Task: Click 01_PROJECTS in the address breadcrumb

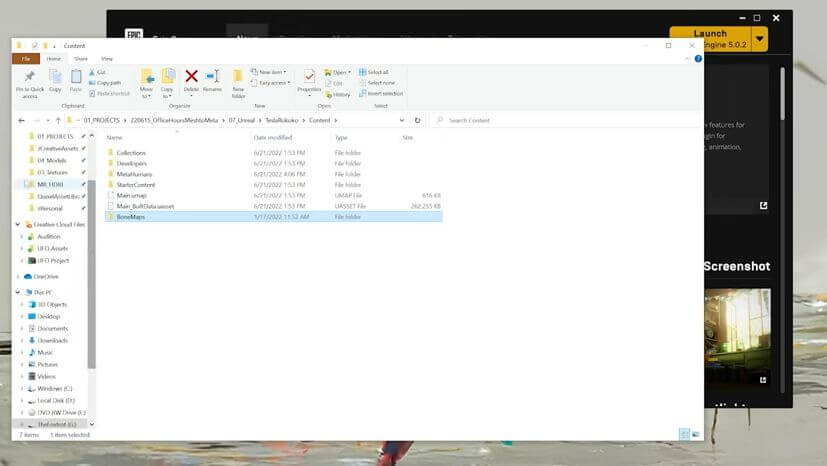Action: tap(102, 120)
